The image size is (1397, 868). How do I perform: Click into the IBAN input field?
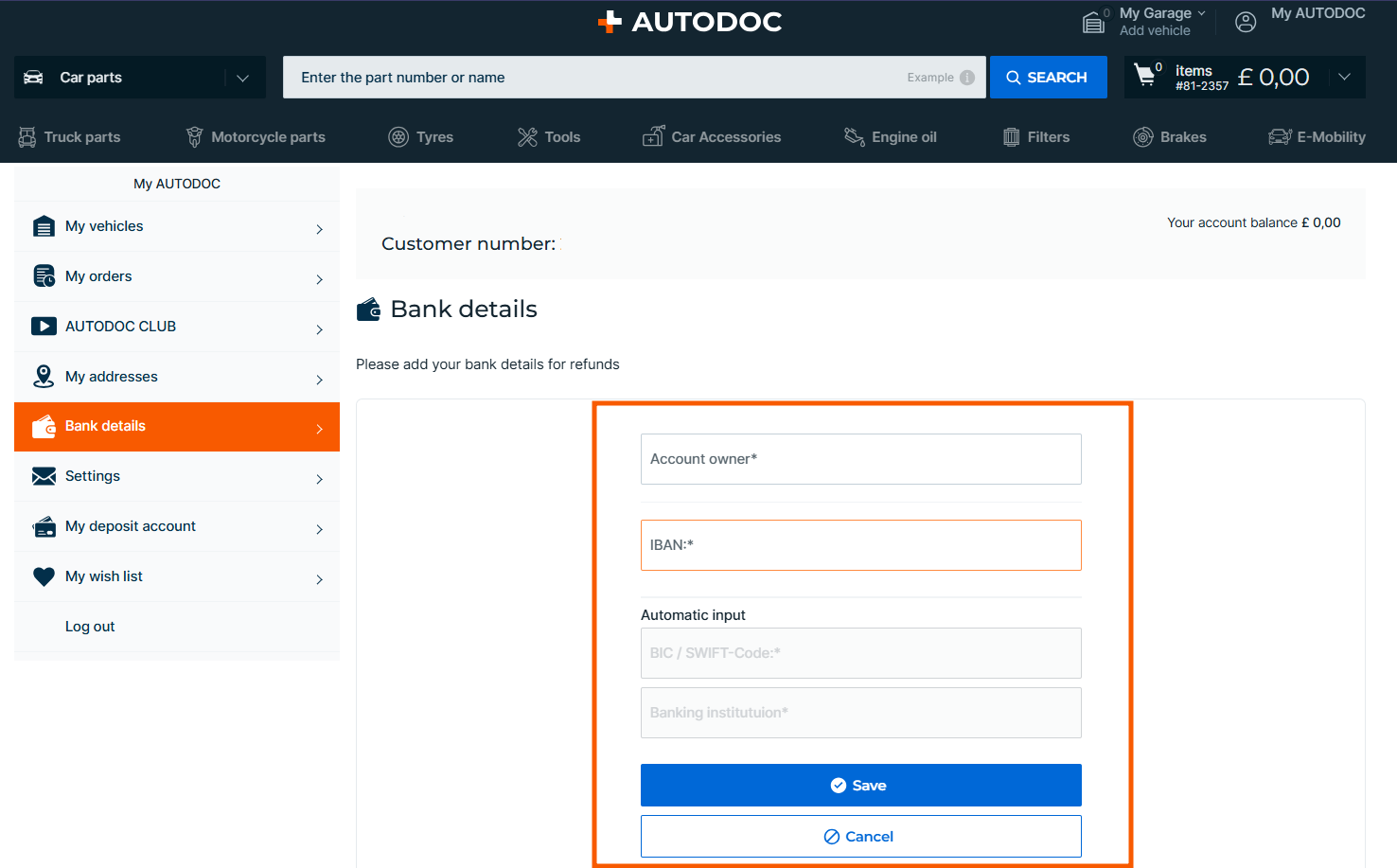(x=860, y=545)
